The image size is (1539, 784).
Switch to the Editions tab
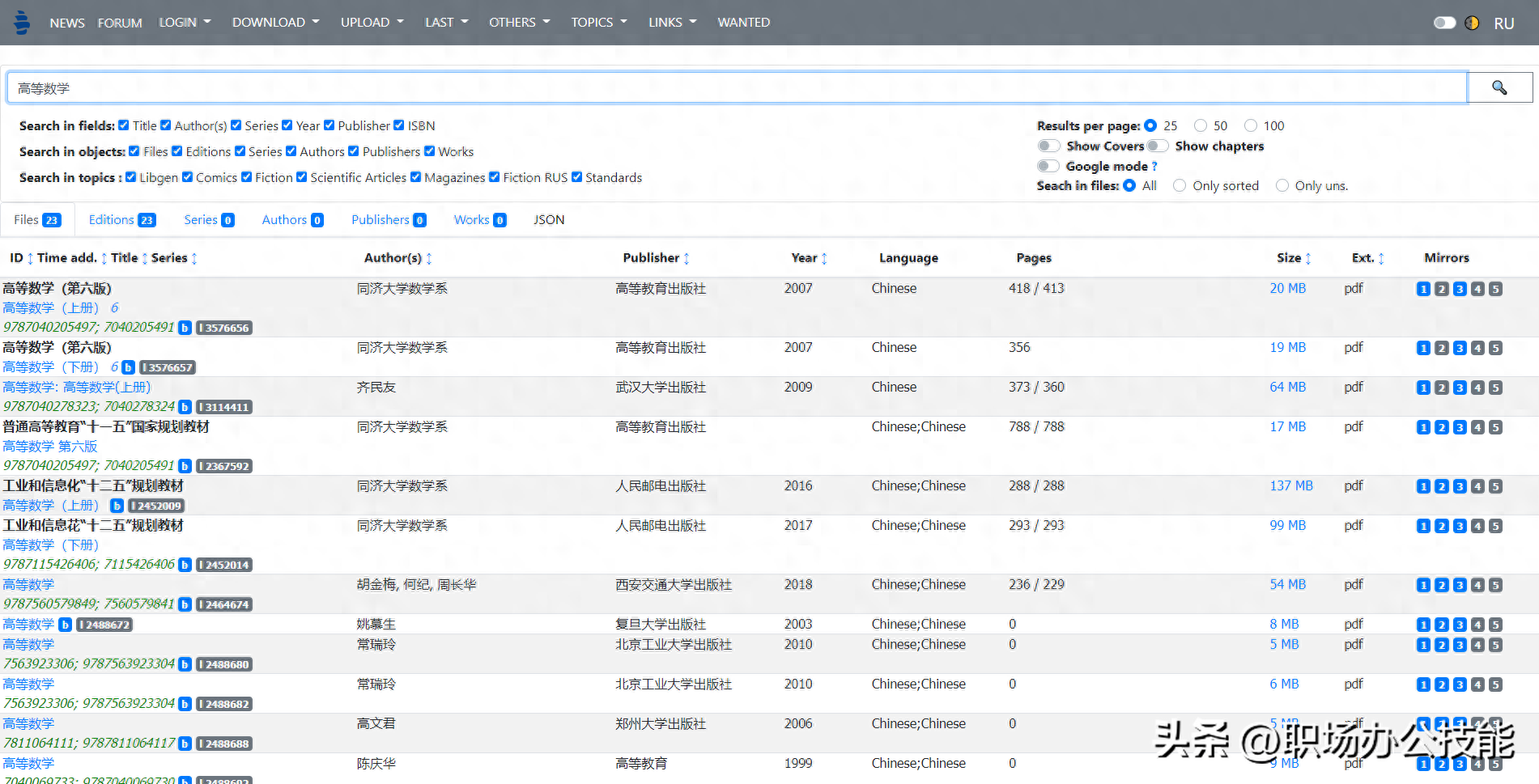pos(121,220)
